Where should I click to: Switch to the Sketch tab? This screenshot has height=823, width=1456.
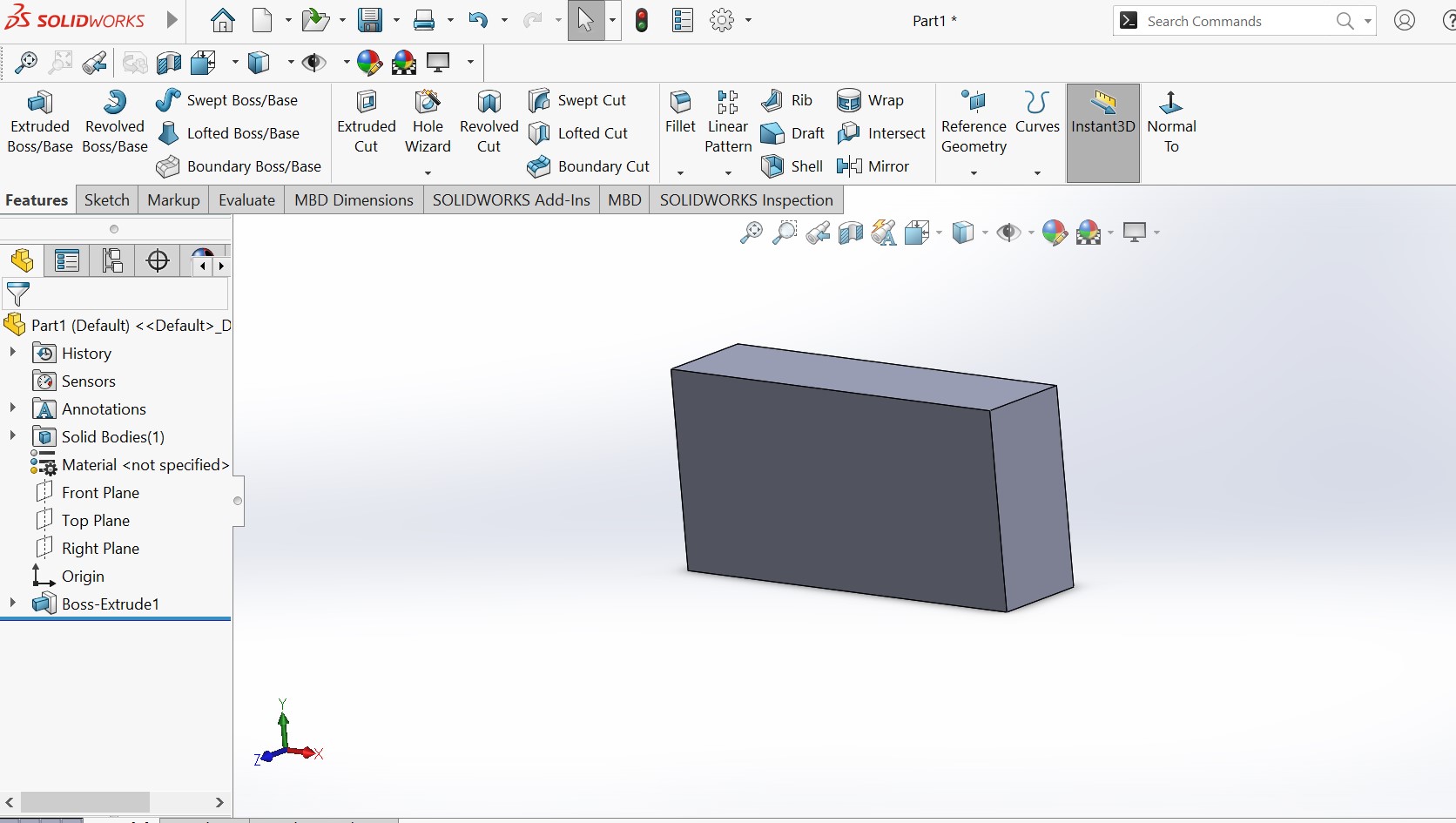107,199
